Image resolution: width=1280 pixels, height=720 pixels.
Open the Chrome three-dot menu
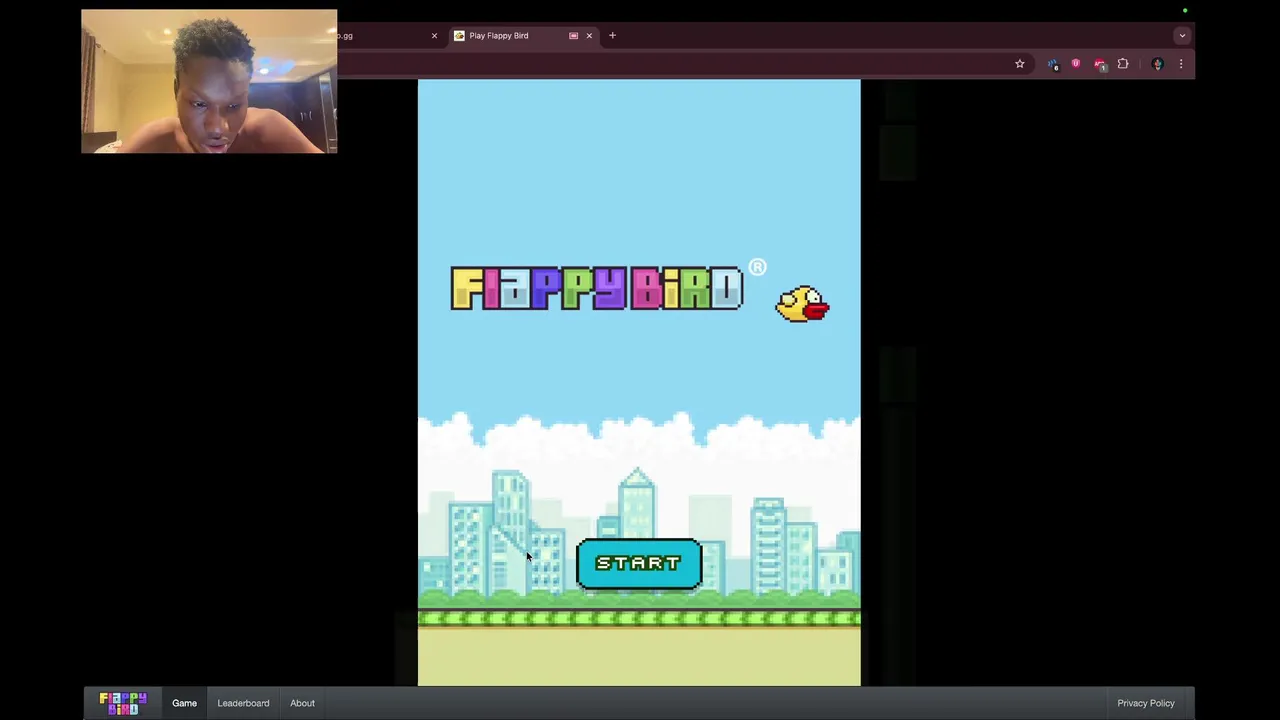click(x=1181, y=64)
